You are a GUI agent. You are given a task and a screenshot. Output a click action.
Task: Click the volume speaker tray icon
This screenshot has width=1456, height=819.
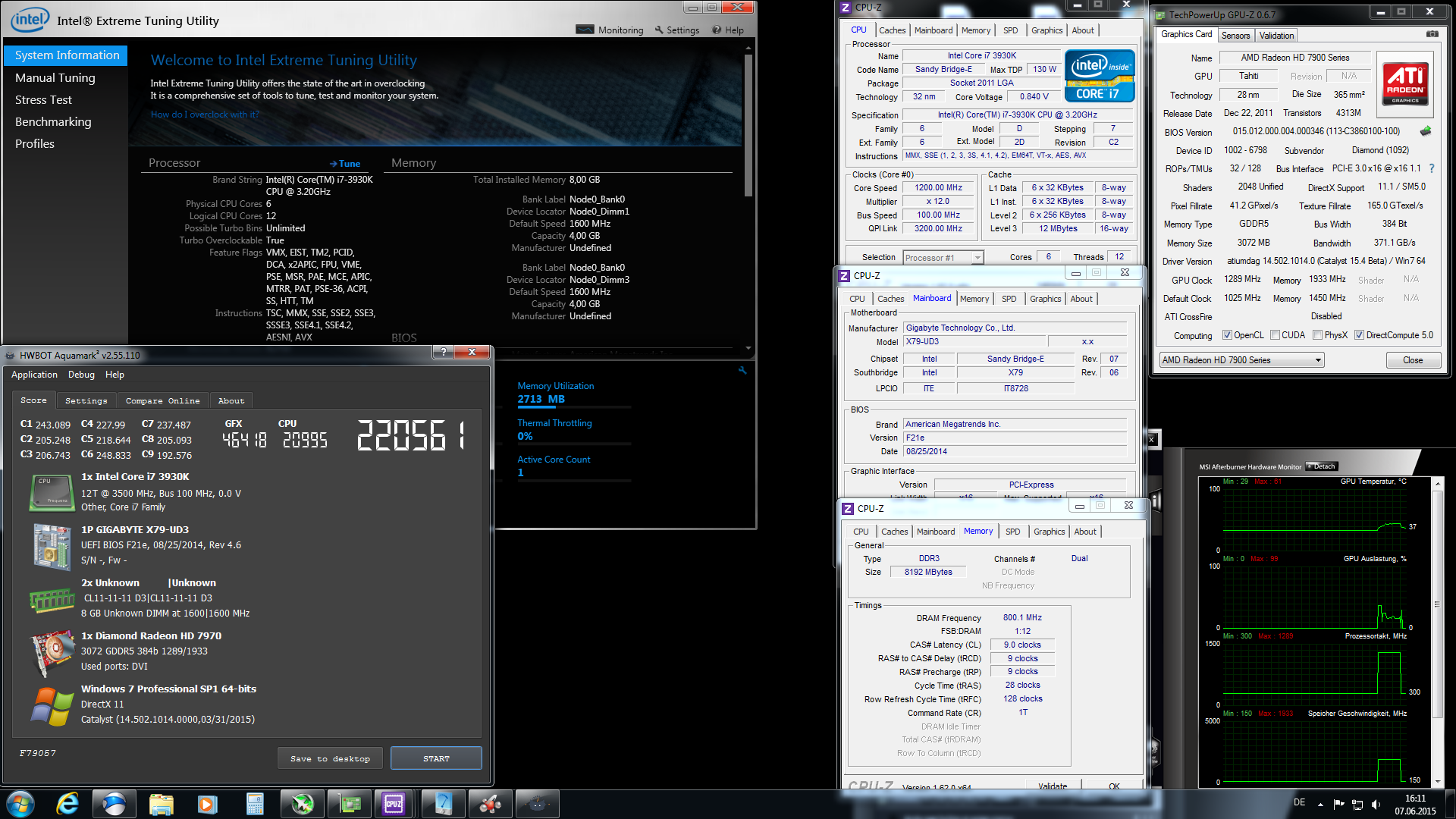tap(1376, 805)
